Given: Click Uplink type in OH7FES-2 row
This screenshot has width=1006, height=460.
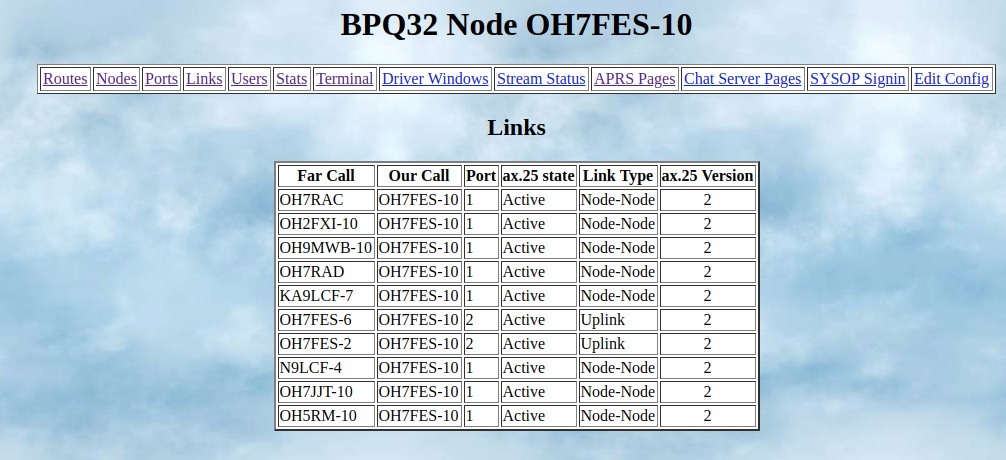Looking at the screenshot, I should pos(618,344).
